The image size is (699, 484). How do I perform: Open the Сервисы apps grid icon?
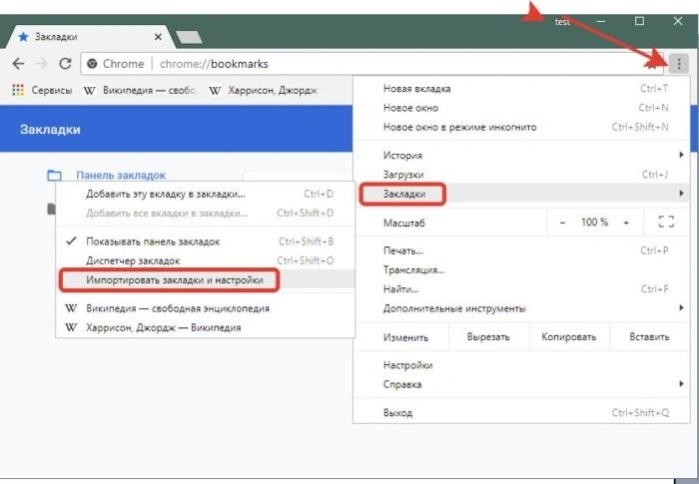tap(18, 90)
